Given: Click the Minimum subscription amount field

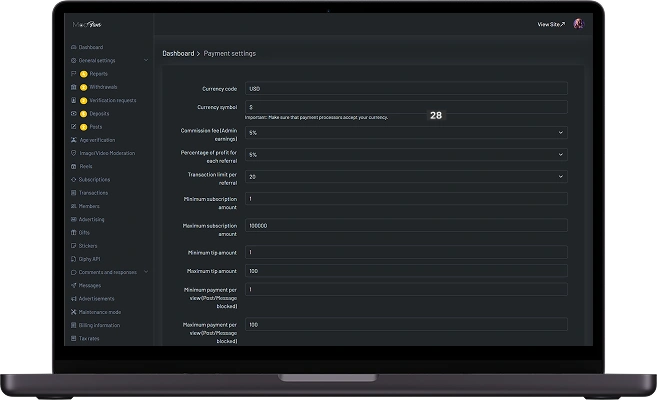Looking at the screenshot, I should (x=406, y=199).
